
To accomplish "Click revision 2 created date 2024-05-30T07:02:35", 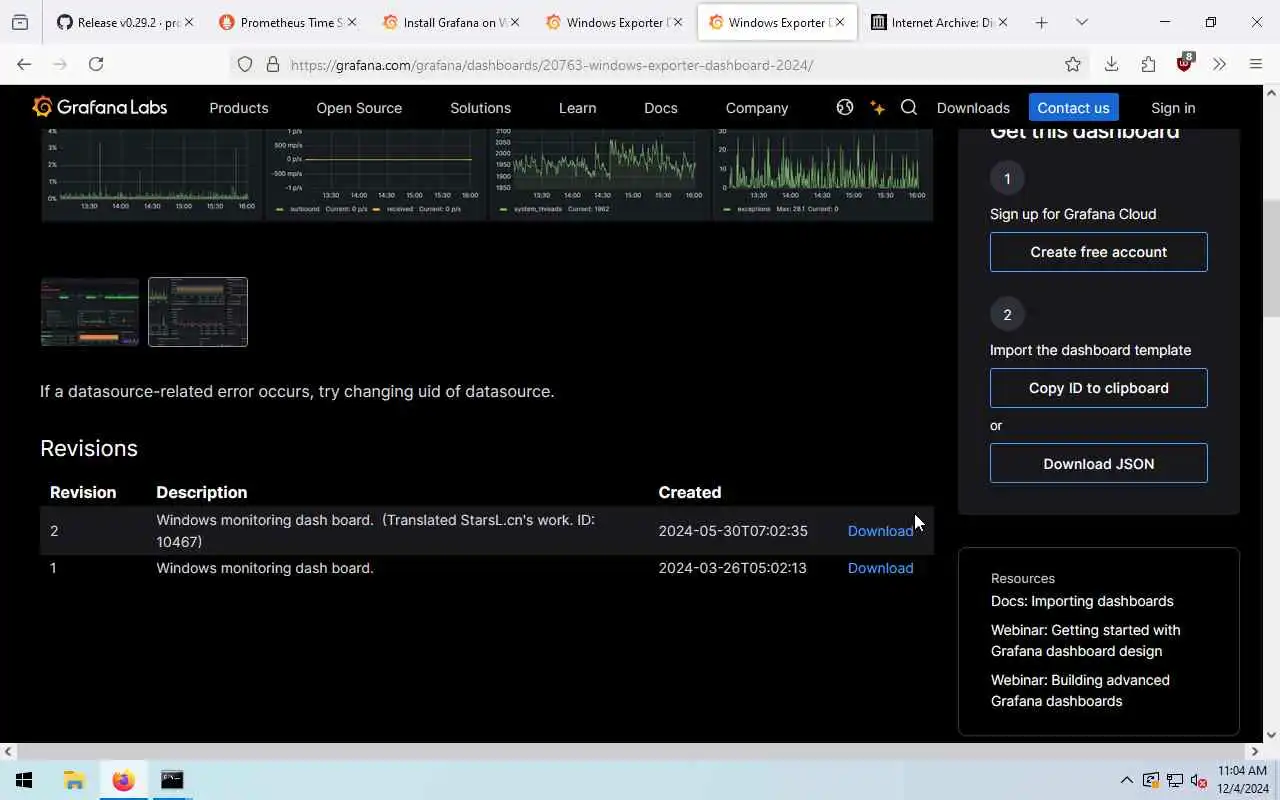I will [x=733, y=531].
